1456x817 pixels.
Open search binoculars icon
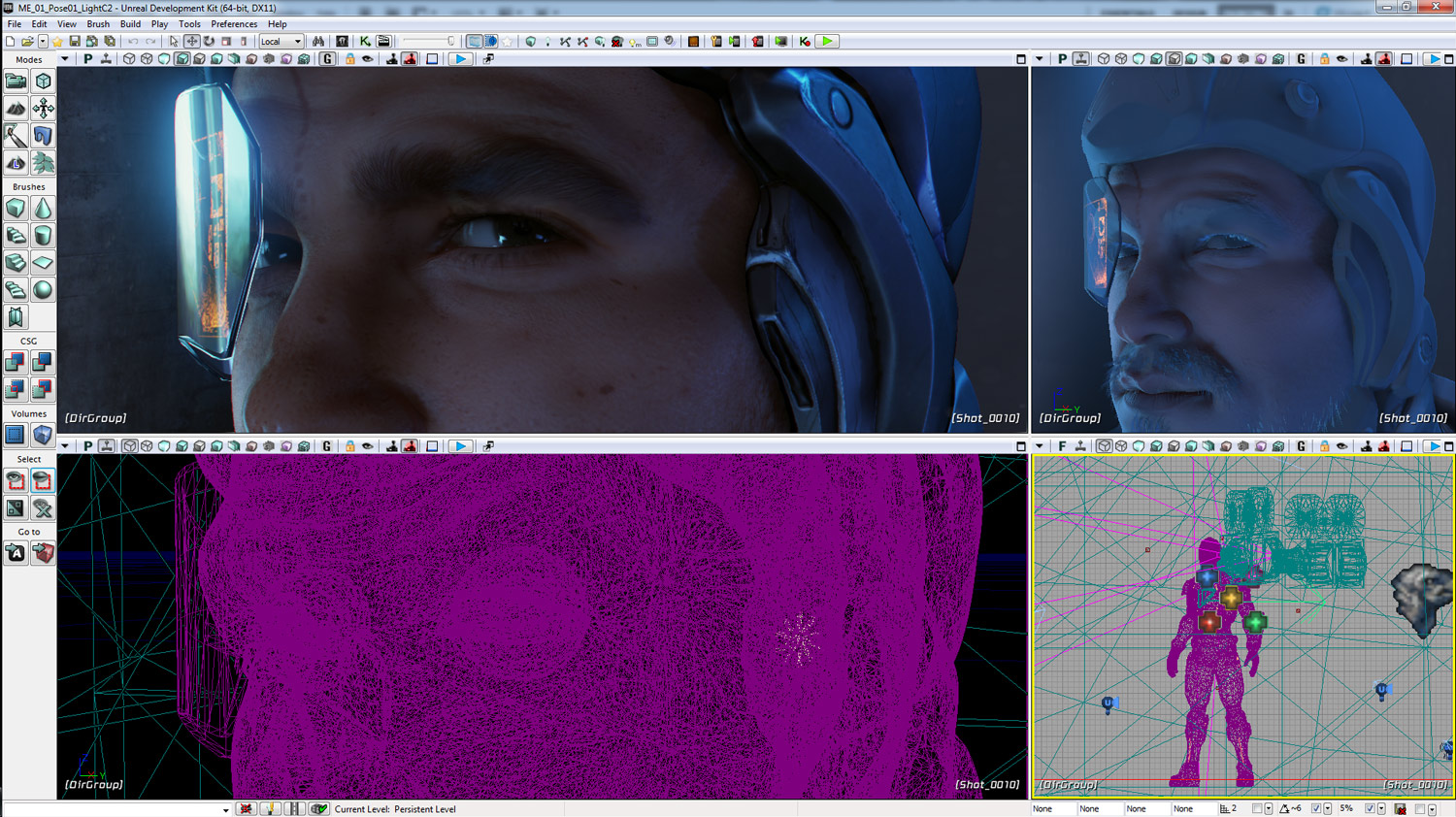point(318,42)
